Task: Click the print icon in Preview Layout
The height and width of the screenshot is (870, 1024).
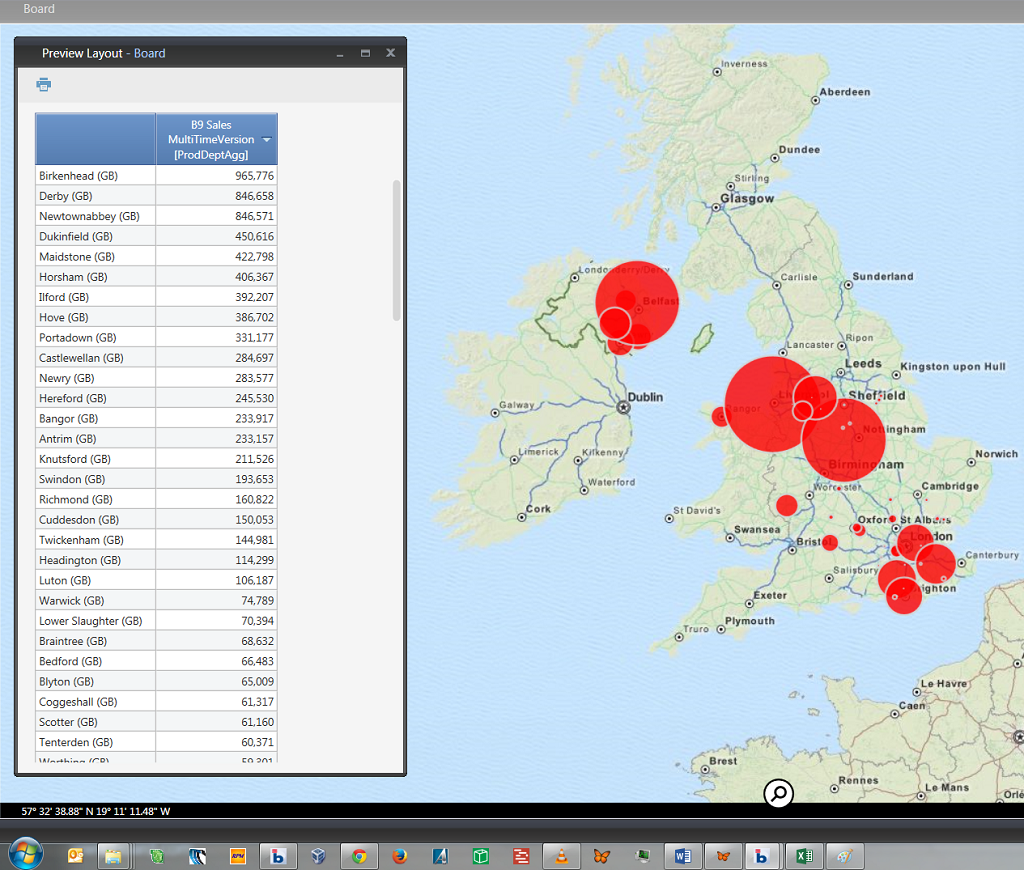Action: pyautogui.click(x=43, y=85)
